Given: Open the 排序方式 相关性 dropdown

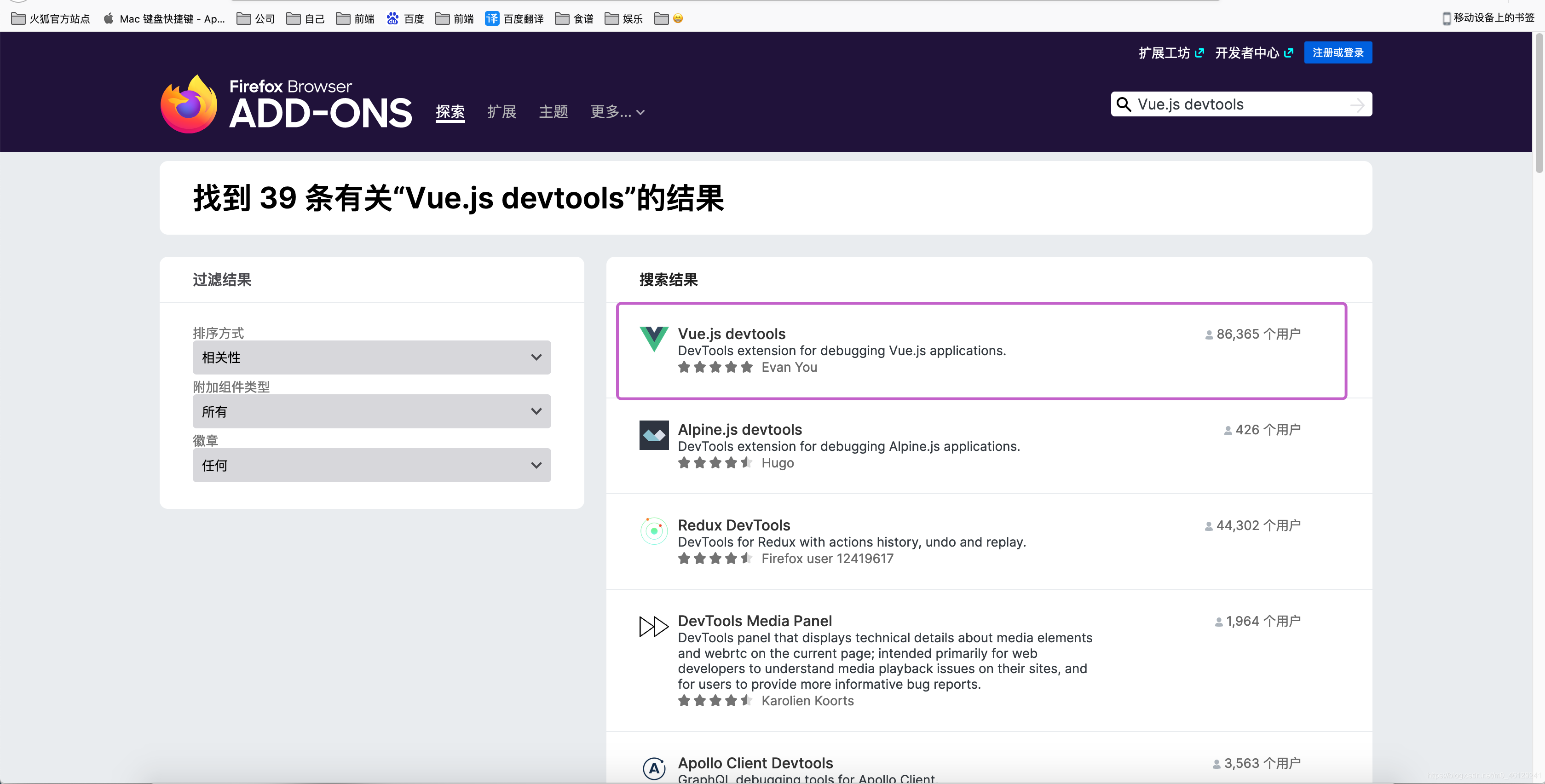Looking at the screenshot, I should coord(372,357).
